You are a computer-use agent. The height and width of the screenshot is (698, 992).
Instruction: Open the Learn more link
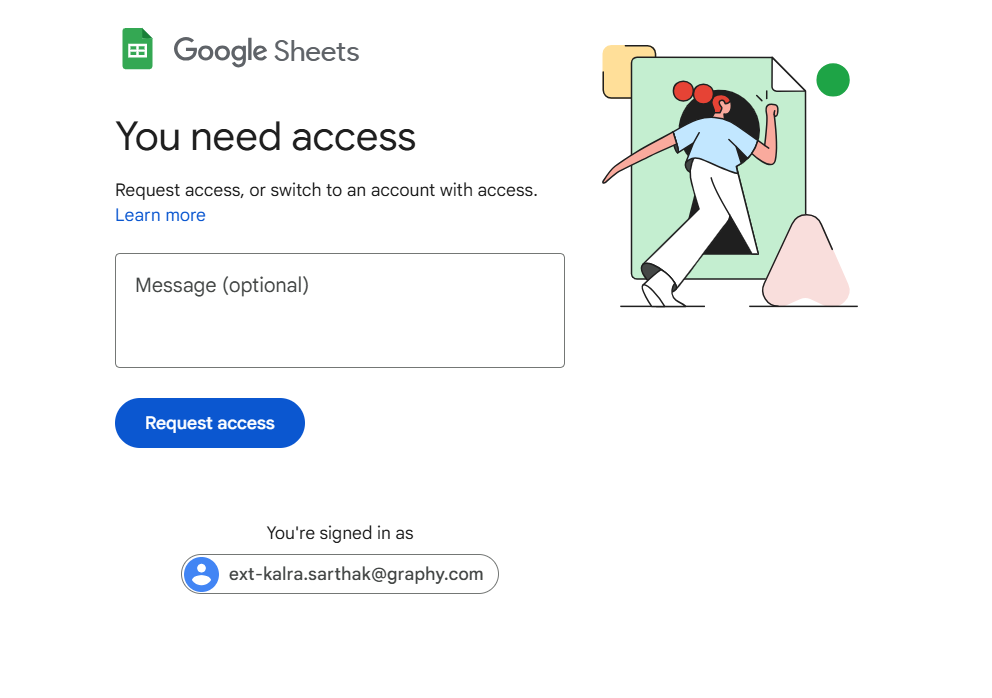coord(160,215)
